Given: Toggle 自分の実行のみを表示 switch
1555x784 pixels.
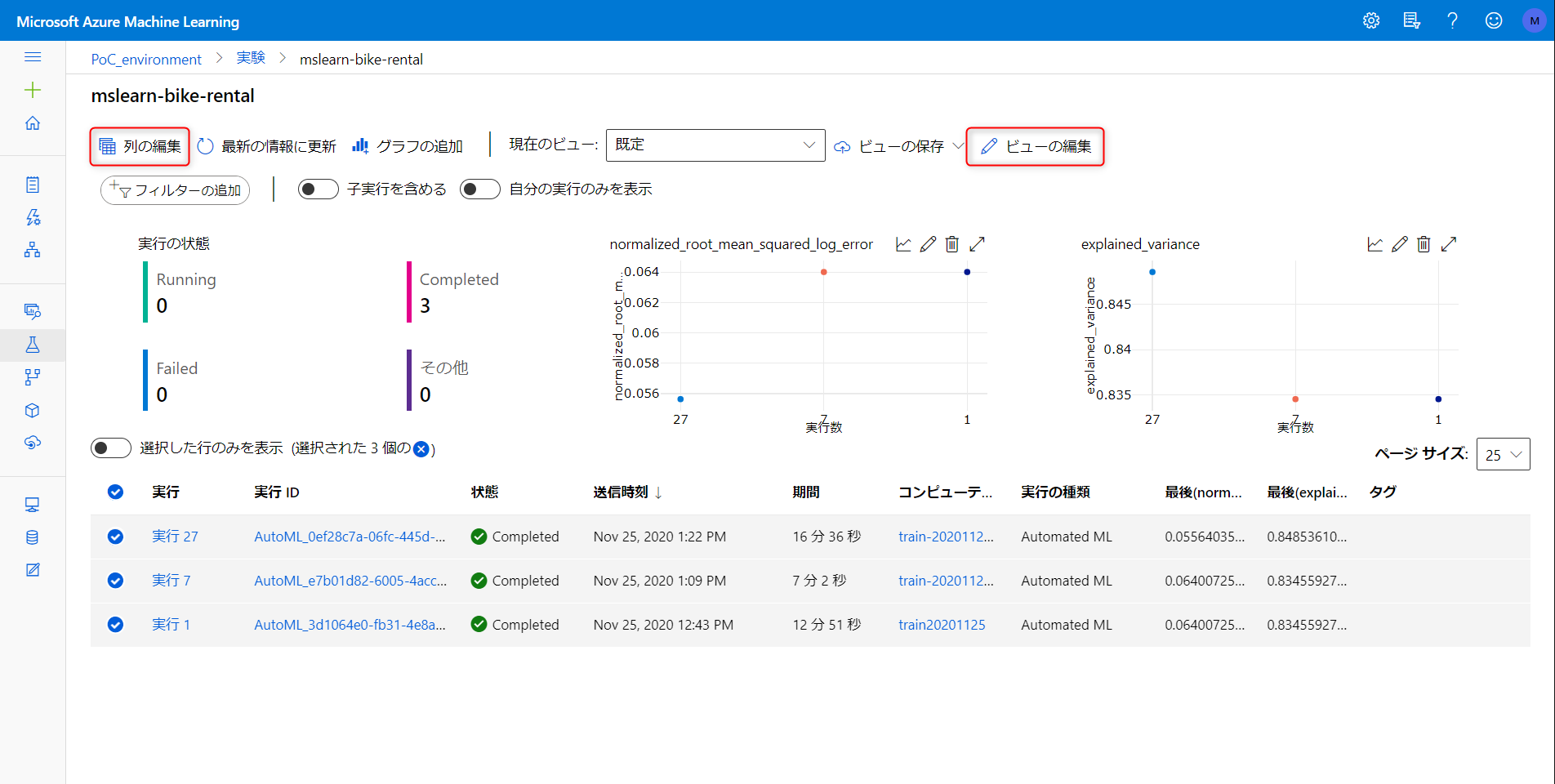Looking at the screenshot, I should pos(480,189).
